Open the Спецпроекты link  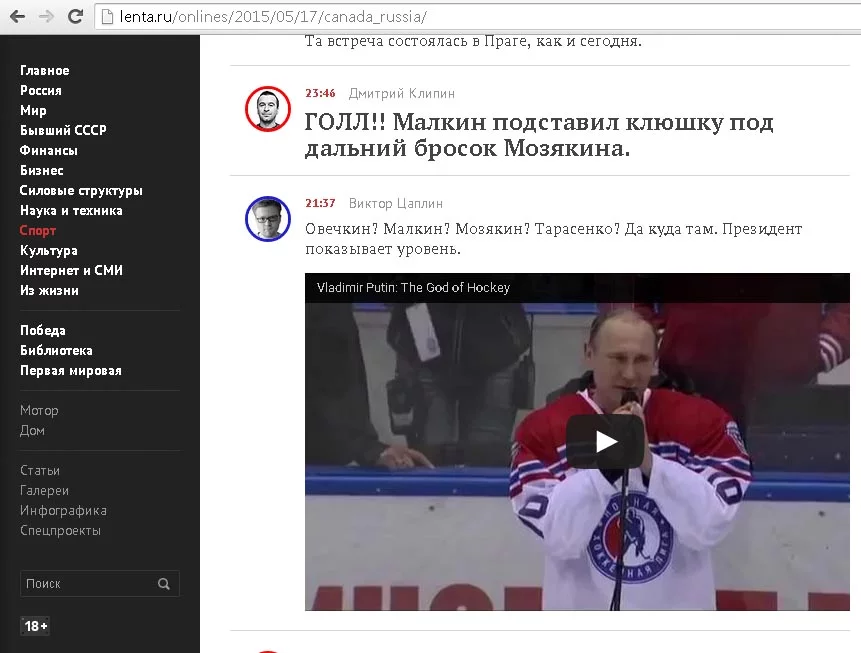click(60, 531)
